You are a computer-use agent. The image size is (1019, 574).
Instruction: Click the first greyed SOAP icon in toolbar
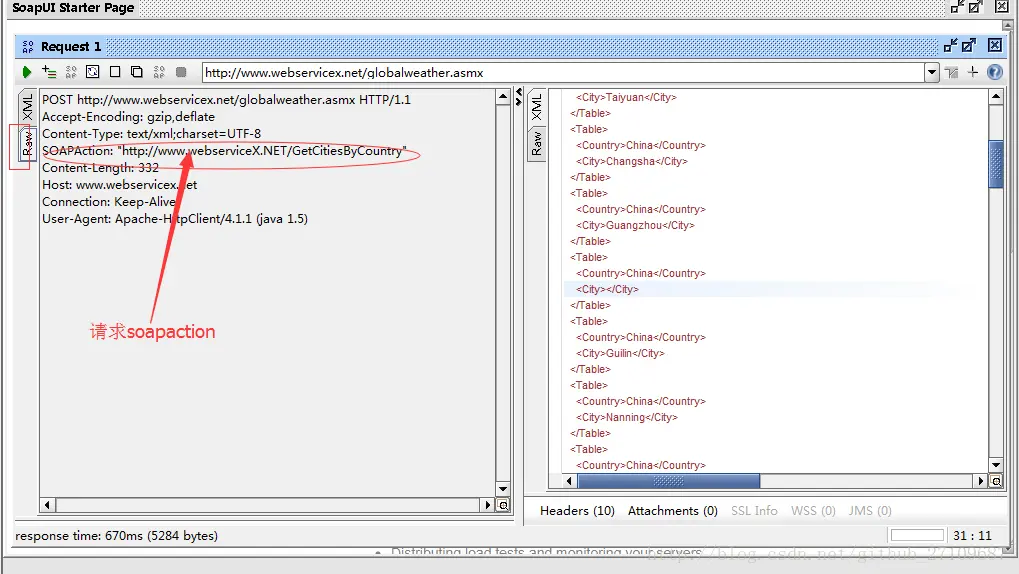pos(71,72)
